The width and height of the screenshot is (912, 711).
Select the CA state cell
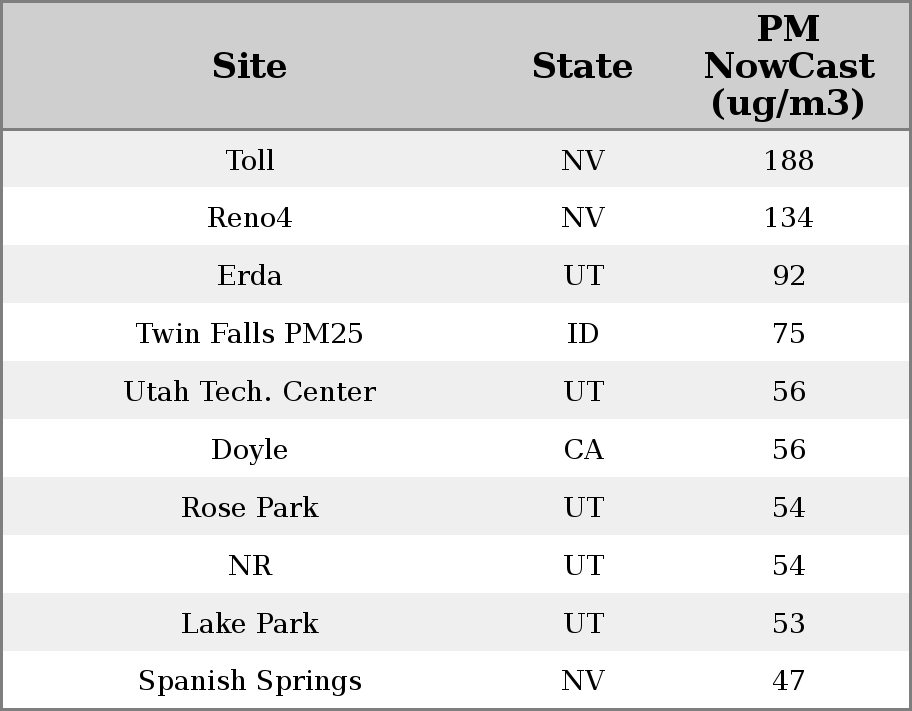[x=582, y=450]
